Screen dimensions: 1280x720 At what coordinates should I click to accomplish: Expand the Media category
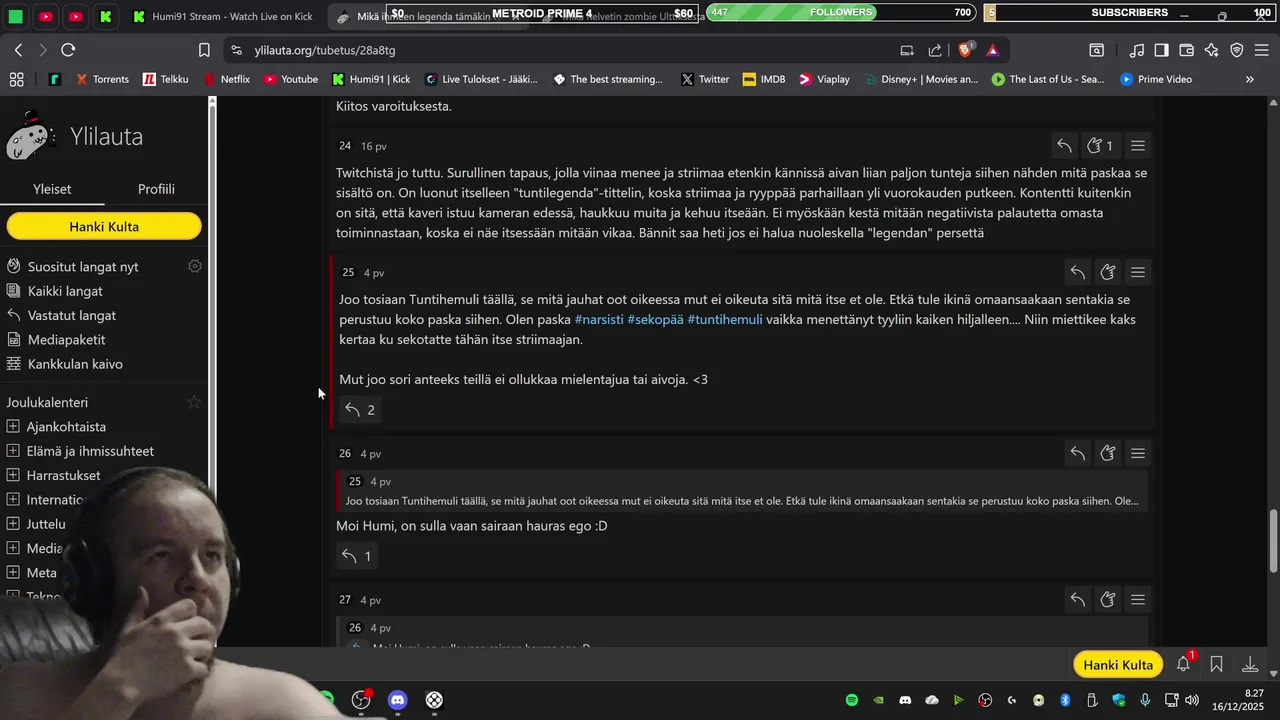[13, 548]
